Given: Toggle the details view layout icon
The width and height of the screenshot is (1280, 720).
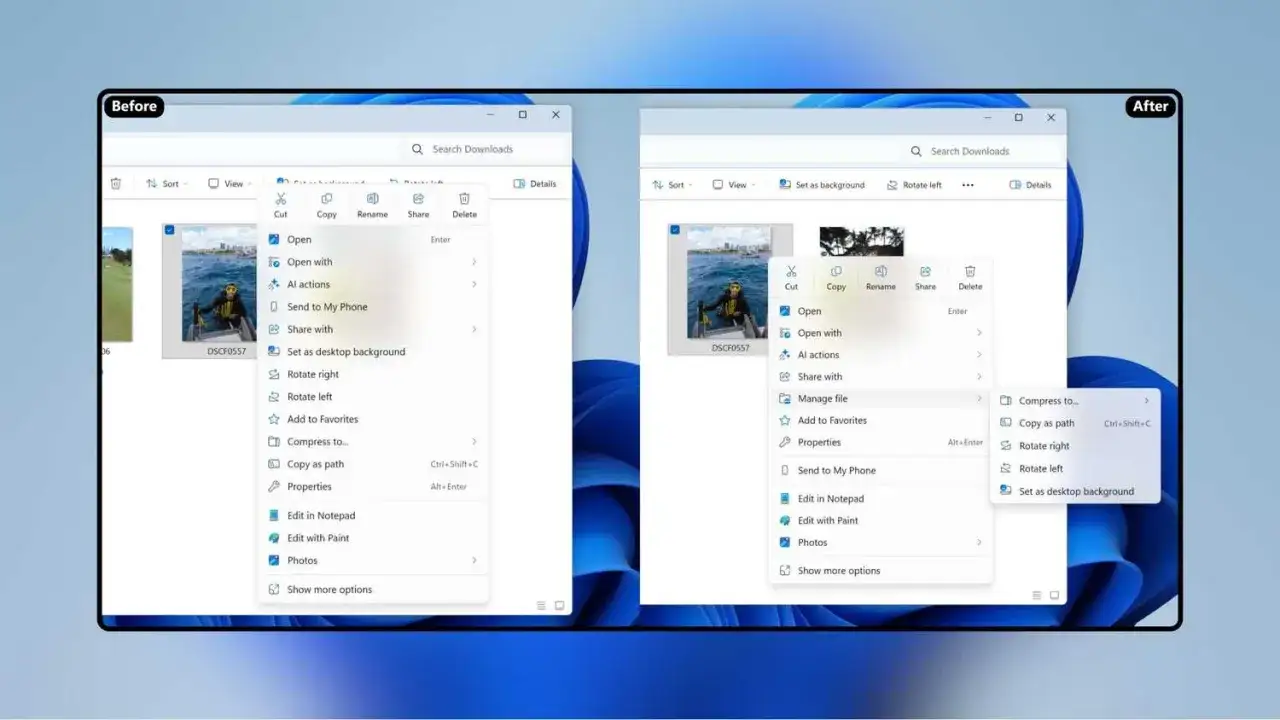Looking at the screenshot, I should [1035, 594].
